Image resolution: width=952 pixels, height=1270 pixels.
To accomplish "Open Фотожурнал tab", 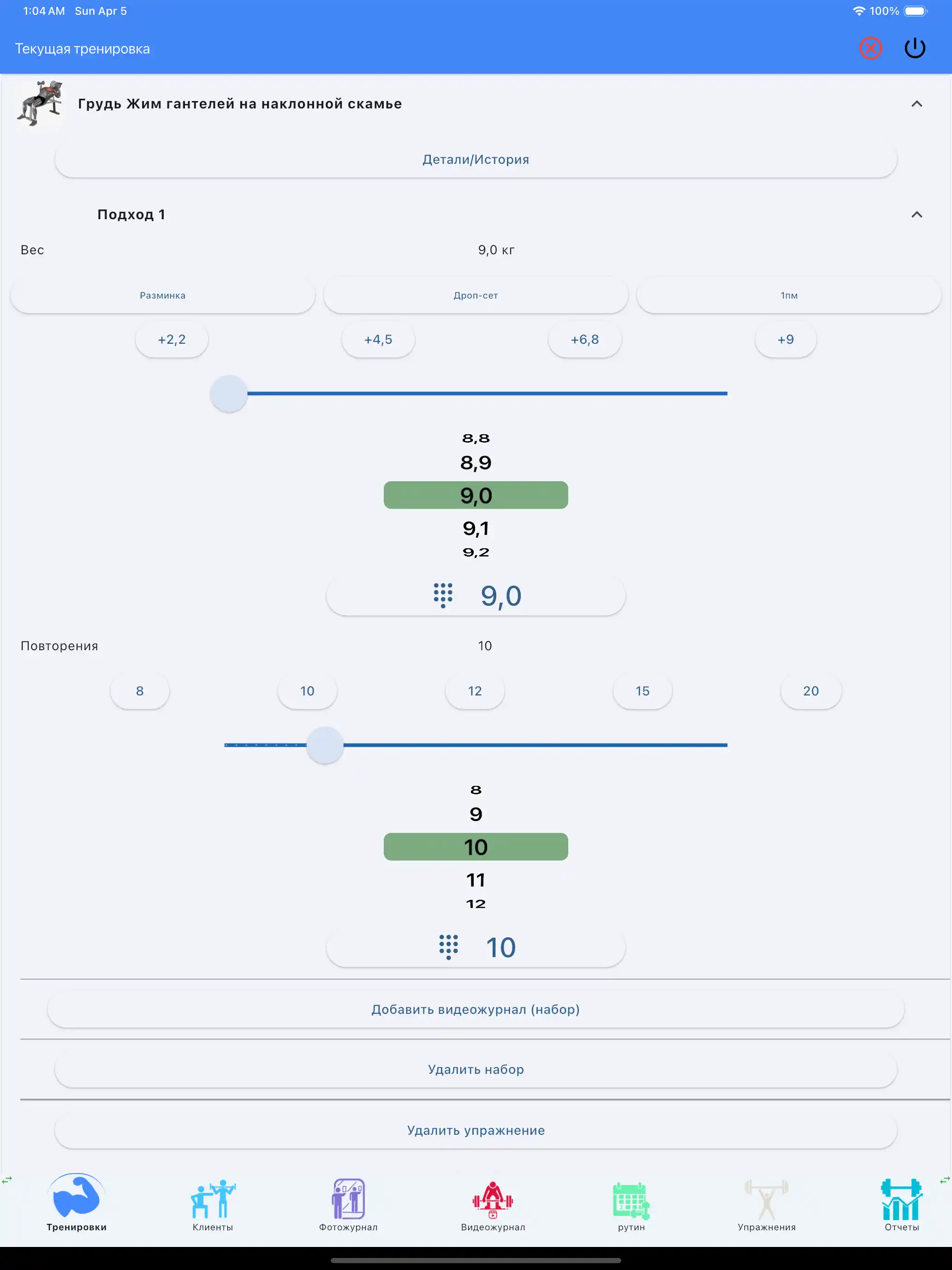I will point(348,1204).
